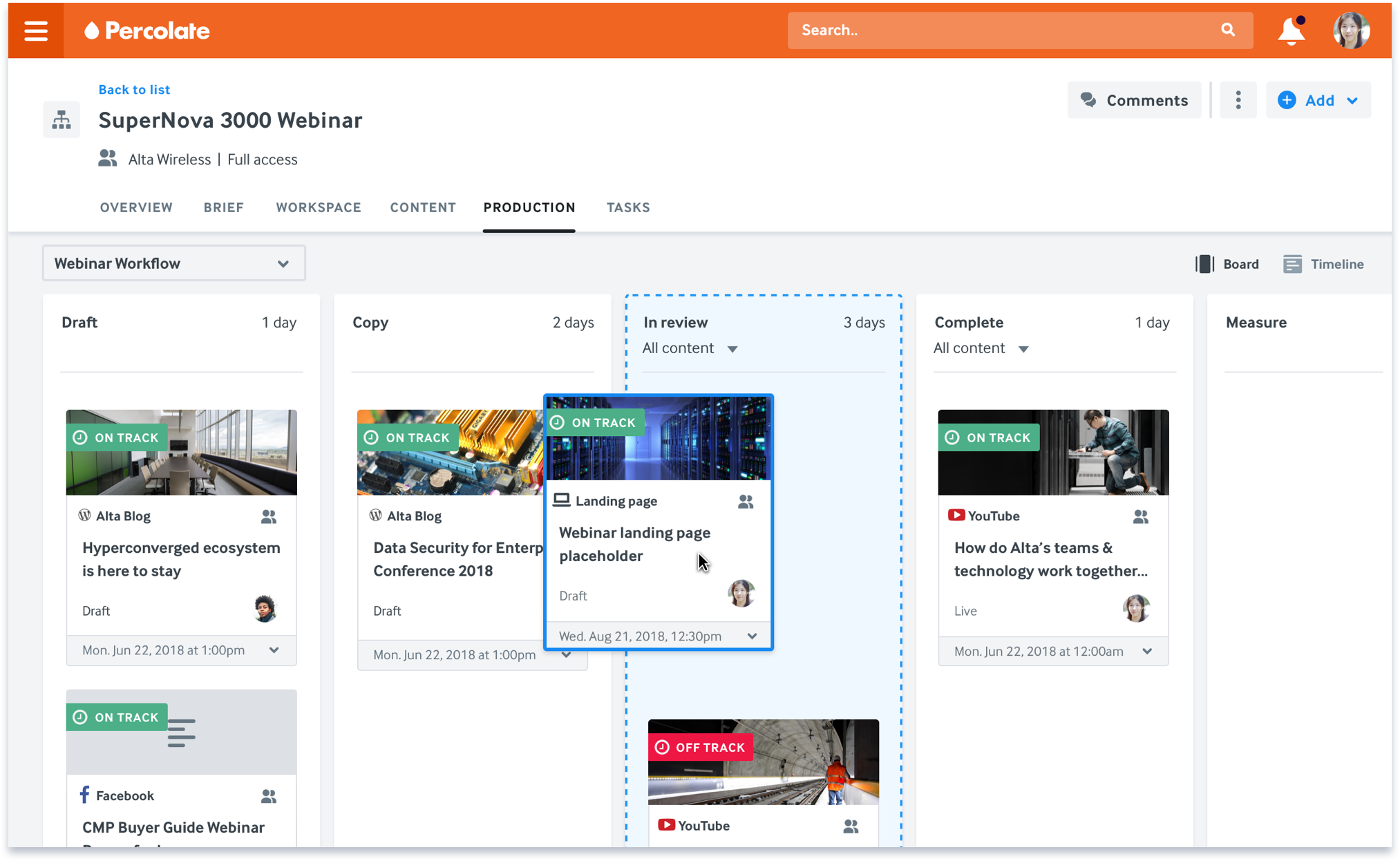
Task: Click the user avatar in the top bar
Action: (1352, 30)
